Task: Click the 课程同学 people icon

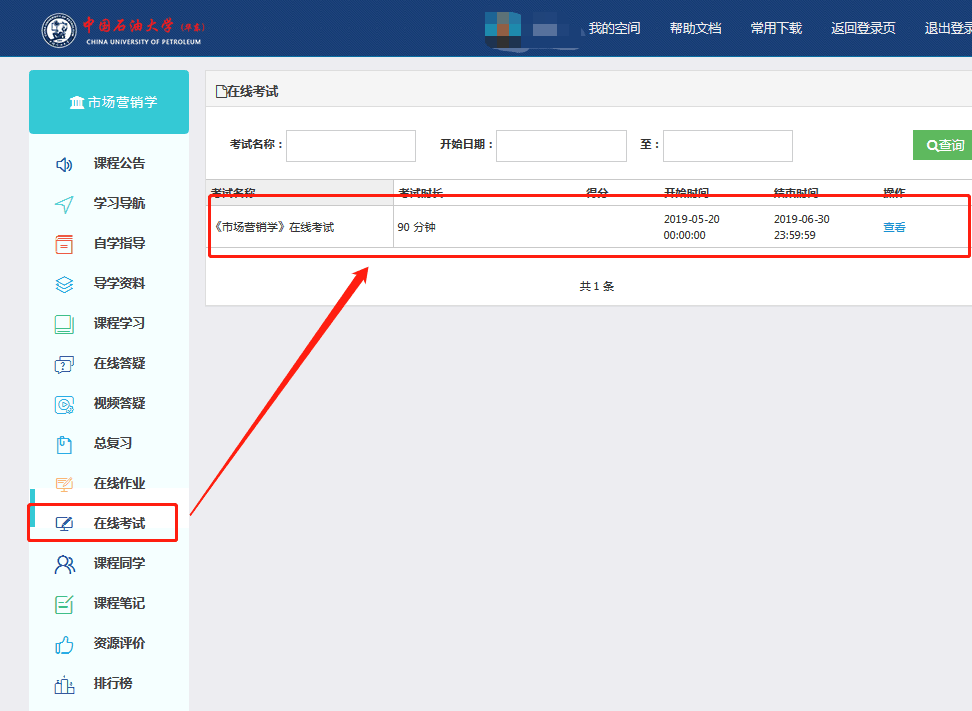Action: 64,564
